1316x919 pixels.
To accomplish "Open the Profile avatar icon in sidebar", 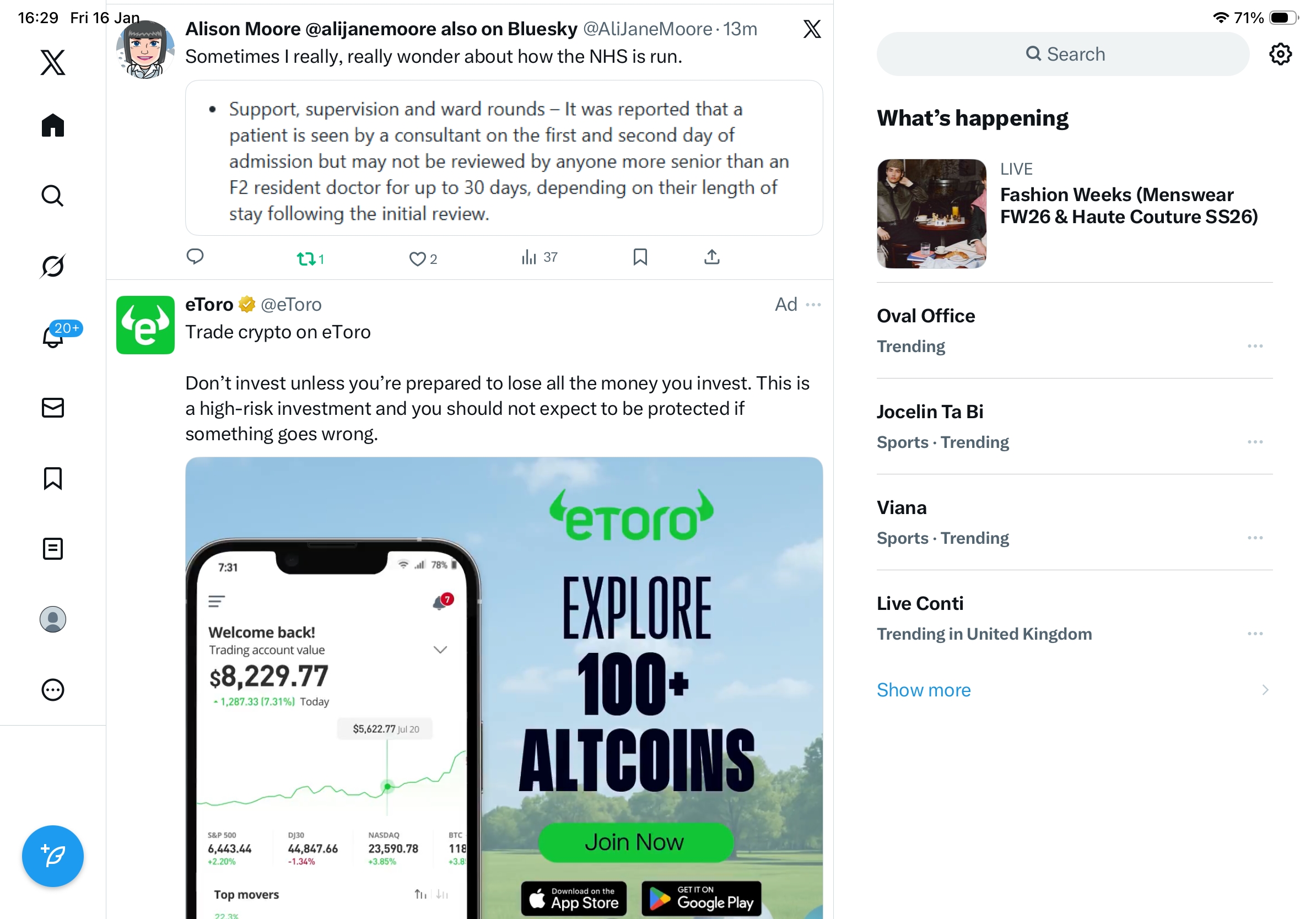I will (x=53, y=619).
